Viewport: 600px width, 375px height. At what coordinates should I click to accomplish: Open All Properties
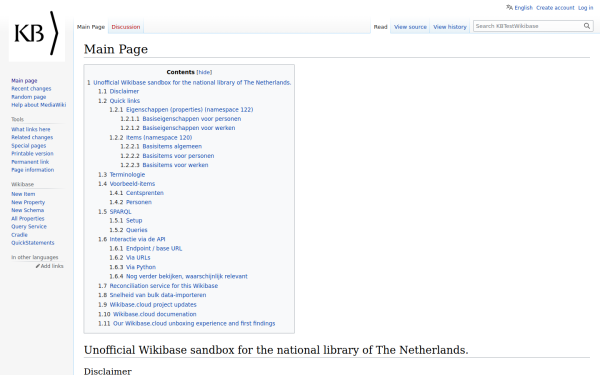28,218
